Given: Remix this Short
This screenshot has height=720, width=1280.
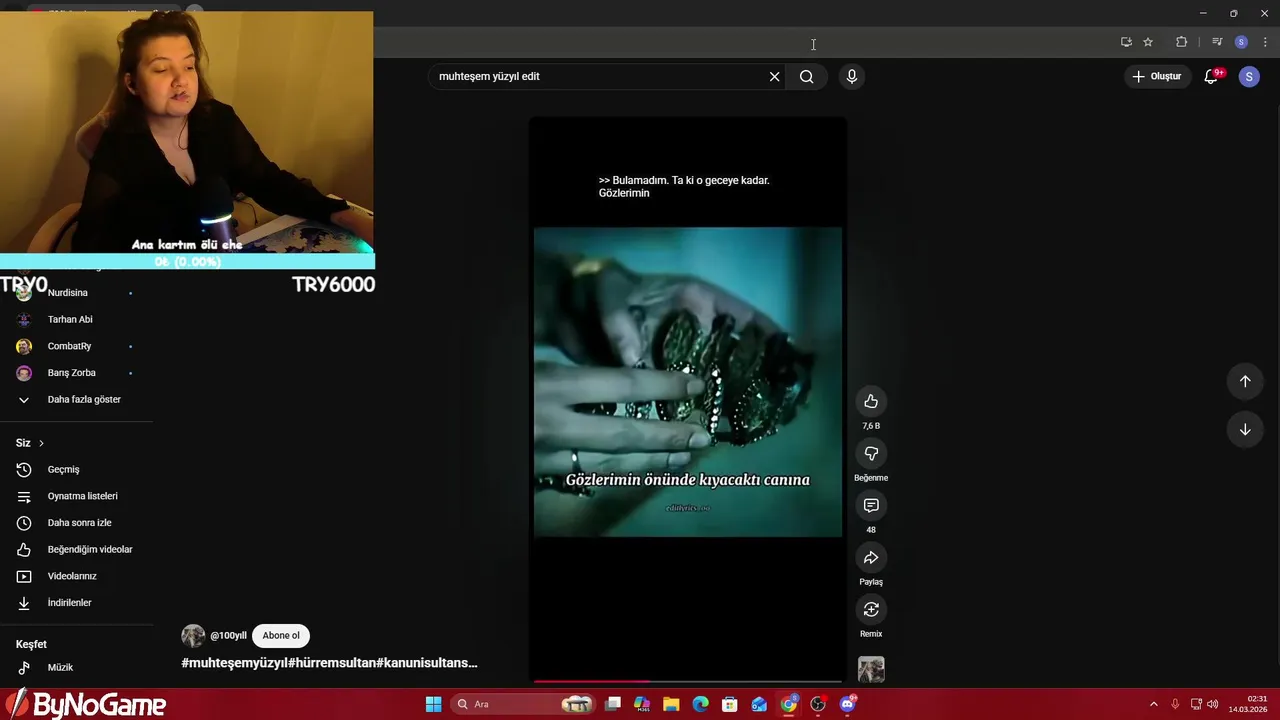Looking at the screenshot, I should point(871,609).
